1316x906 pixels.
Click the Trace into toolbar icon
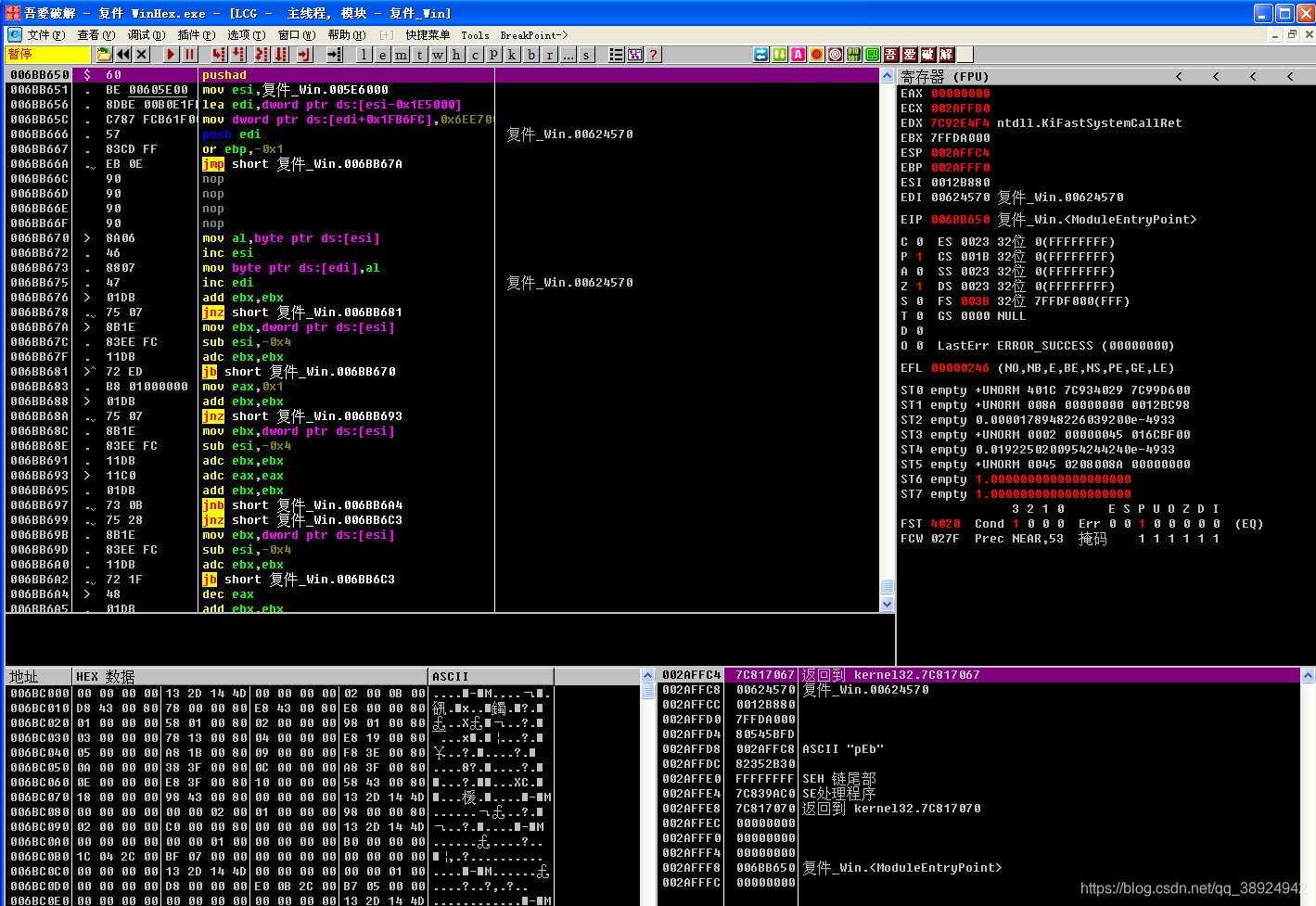(x=261, y=55)
